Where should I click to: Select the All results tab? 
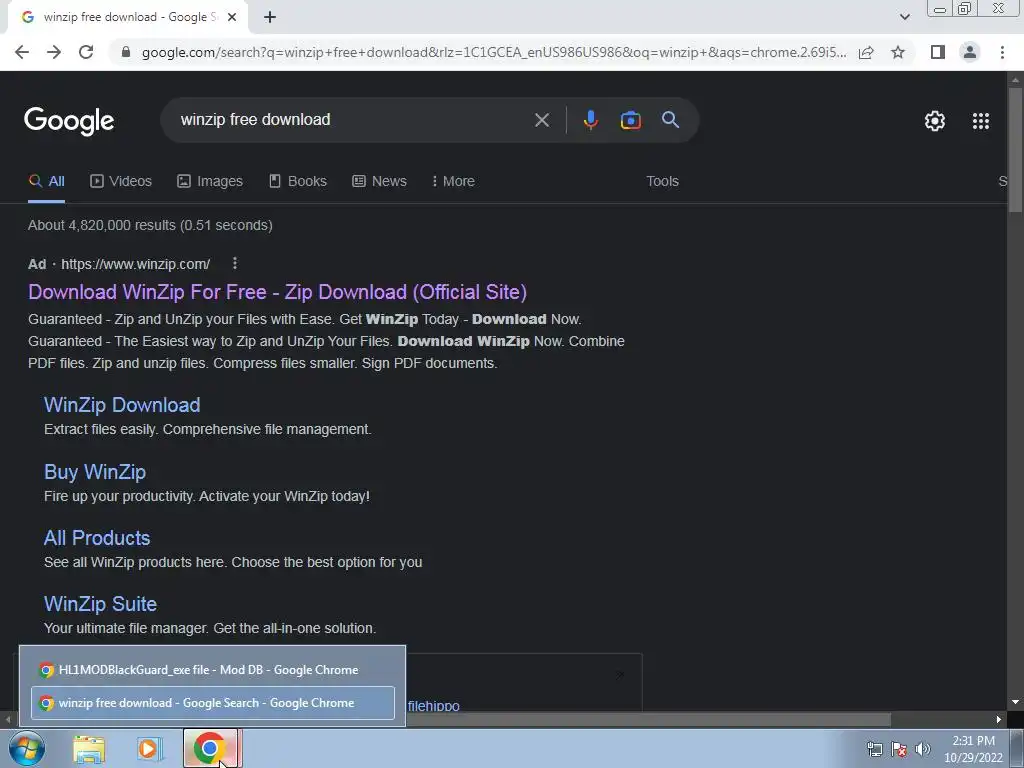tap(46, 182)
